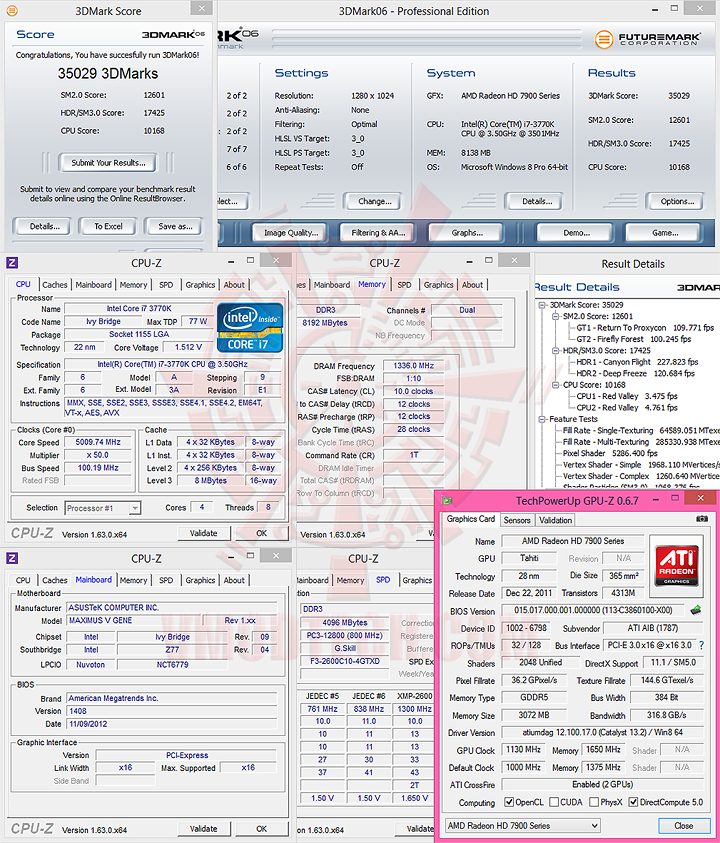Toggle the CUDA checkbox in GPU-Z
This screenshot has height=843, width=720.
[x=554, y=802]
